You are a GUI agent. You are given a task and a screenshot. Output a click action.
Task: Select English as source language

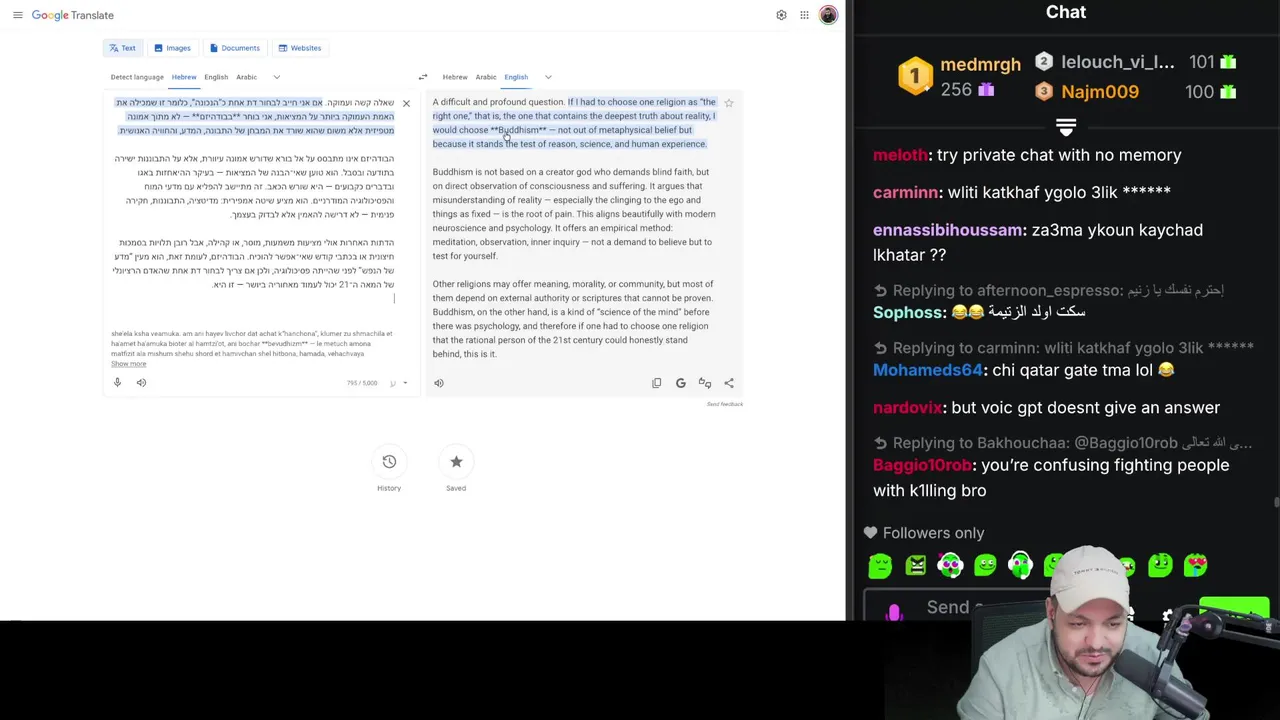pos(216,77)
